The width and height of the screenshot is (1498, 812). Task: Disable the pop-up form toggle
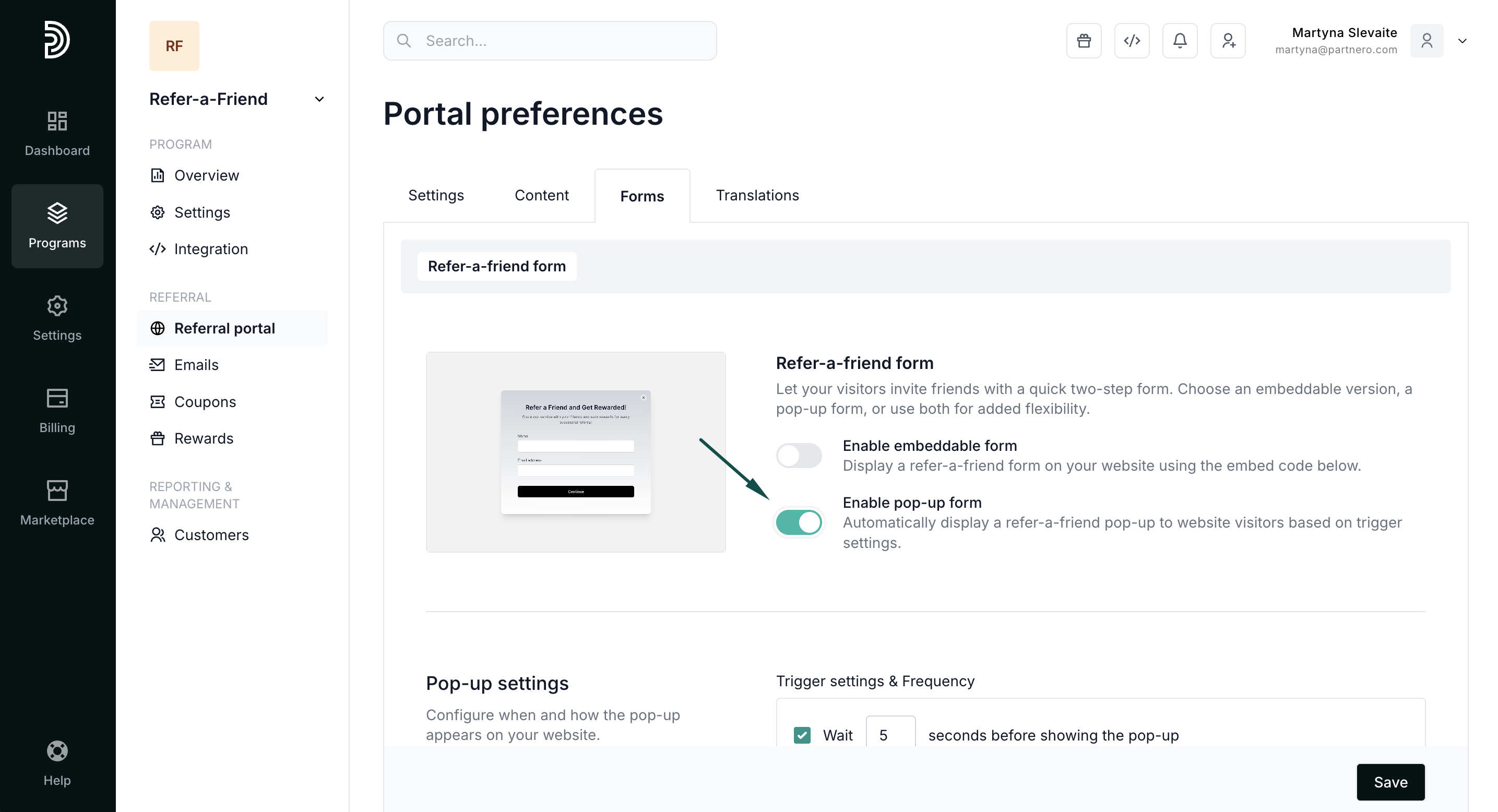[799, 522]
